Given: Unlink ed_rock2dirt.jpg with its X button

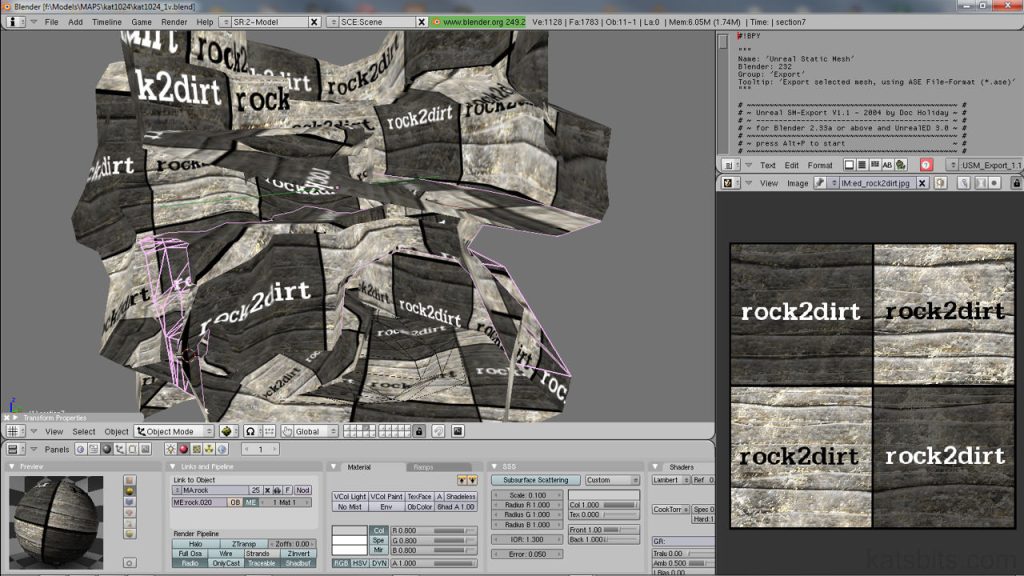Looking at the screenshot, I should tap(922, 183).
